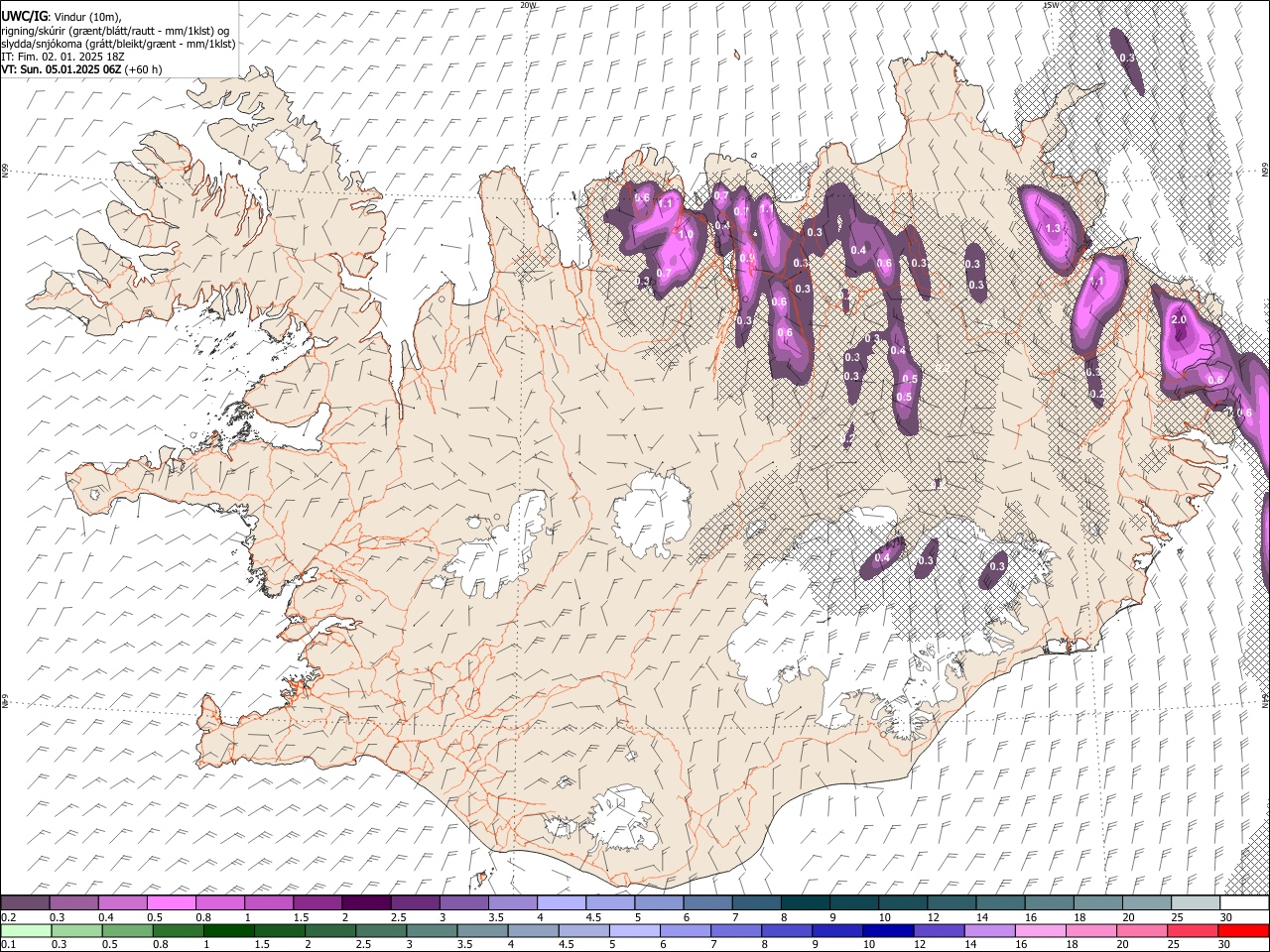Click the dark teal snow swatch labeled 8
This screenshot has width=1270, height=952.
click(804, 902)
